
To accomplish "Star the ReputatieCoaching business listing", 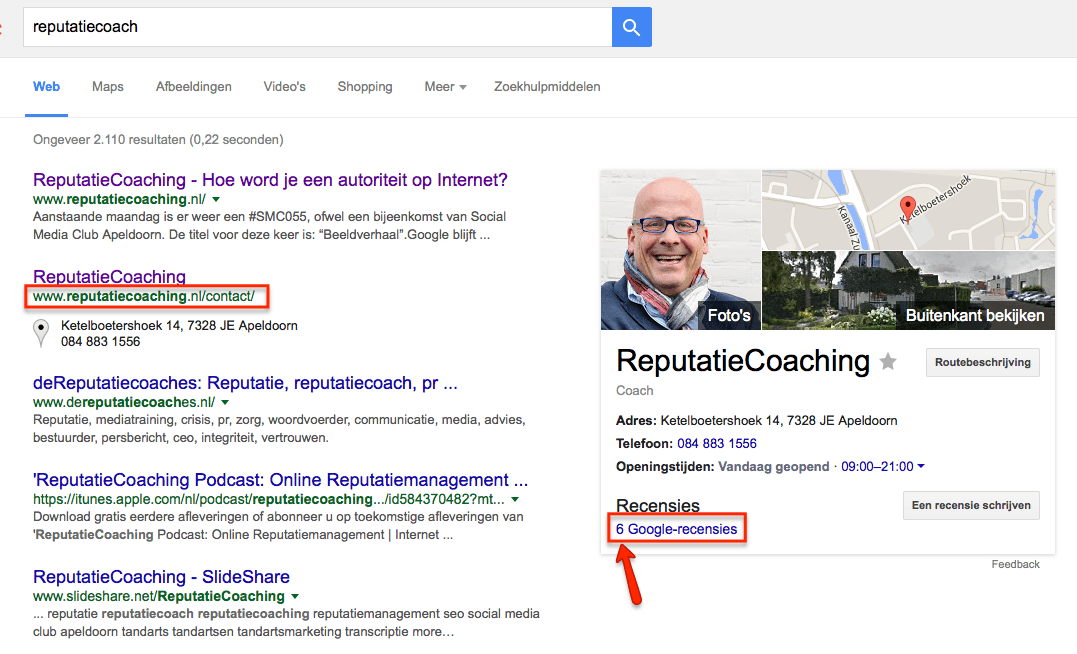I will coord(888,362).
